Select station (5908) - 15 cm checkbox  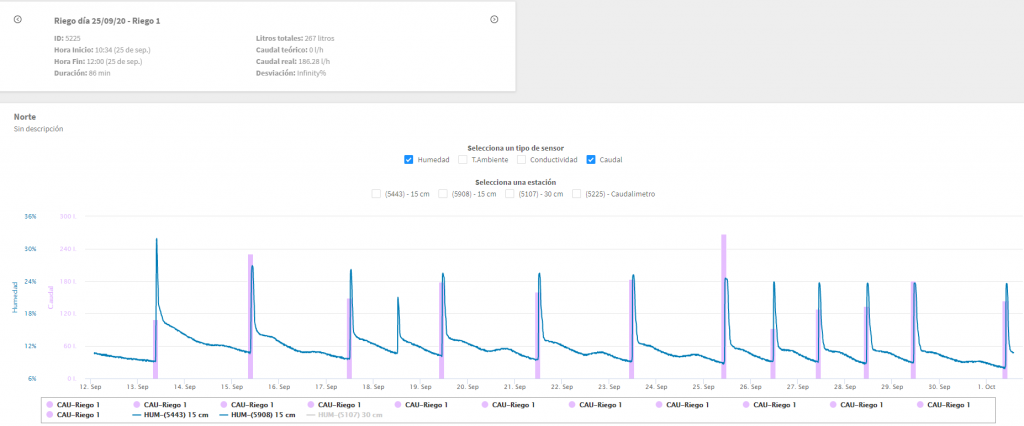pos(443,193)
